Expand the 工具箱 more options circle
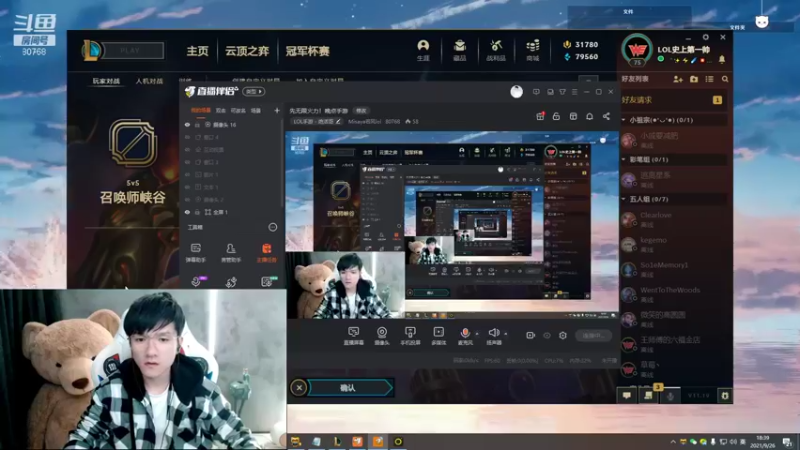The image size is (800, 450). [x=273, y=227]
